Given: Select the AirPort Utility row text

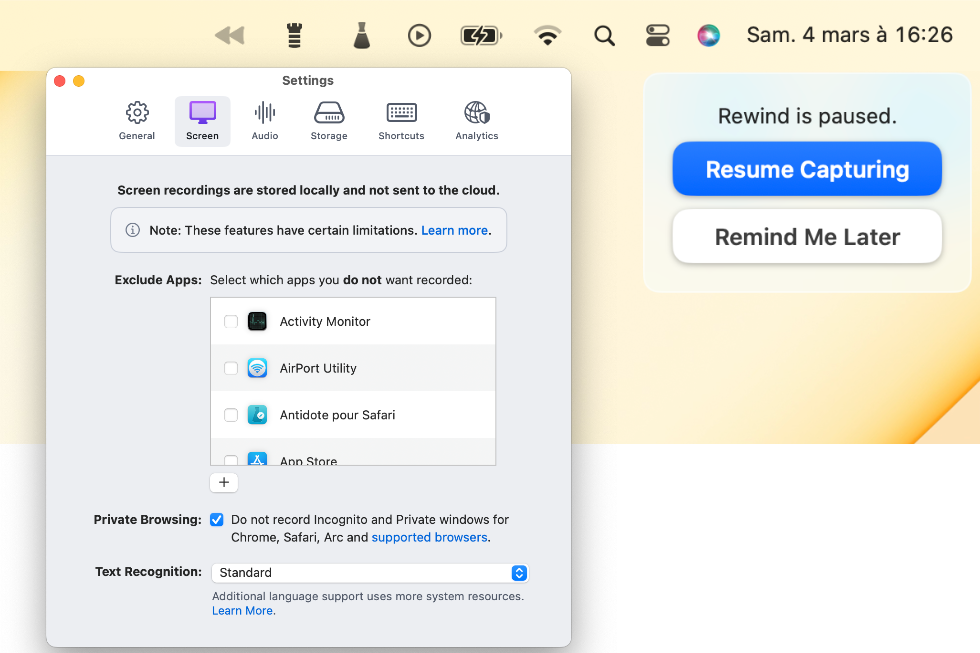Looking at the screenshot, I should [x=318, y=368].
